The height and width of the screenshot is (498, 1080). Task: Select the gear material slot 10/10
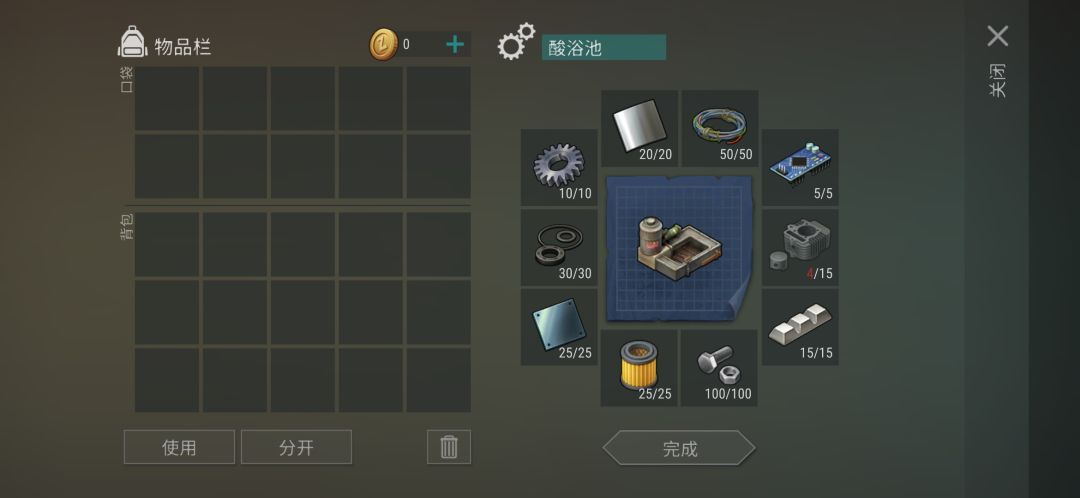coord(559,167)
